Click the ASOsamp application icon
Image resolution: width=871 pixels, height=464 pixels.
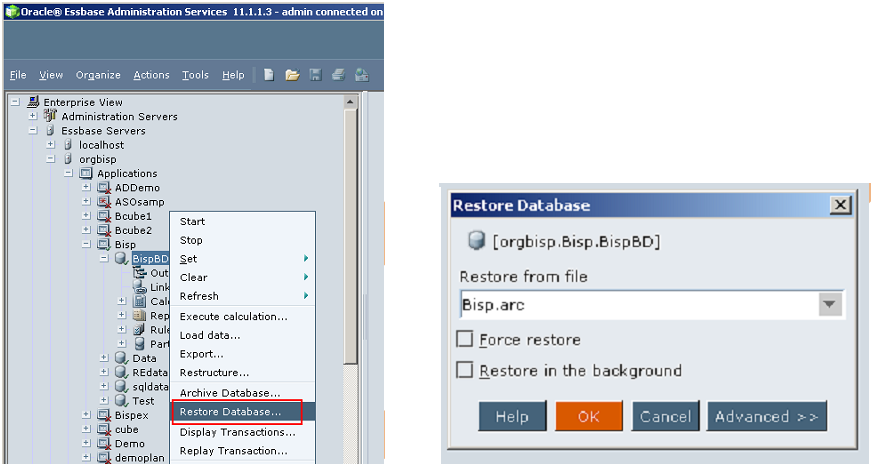point(104,202)
